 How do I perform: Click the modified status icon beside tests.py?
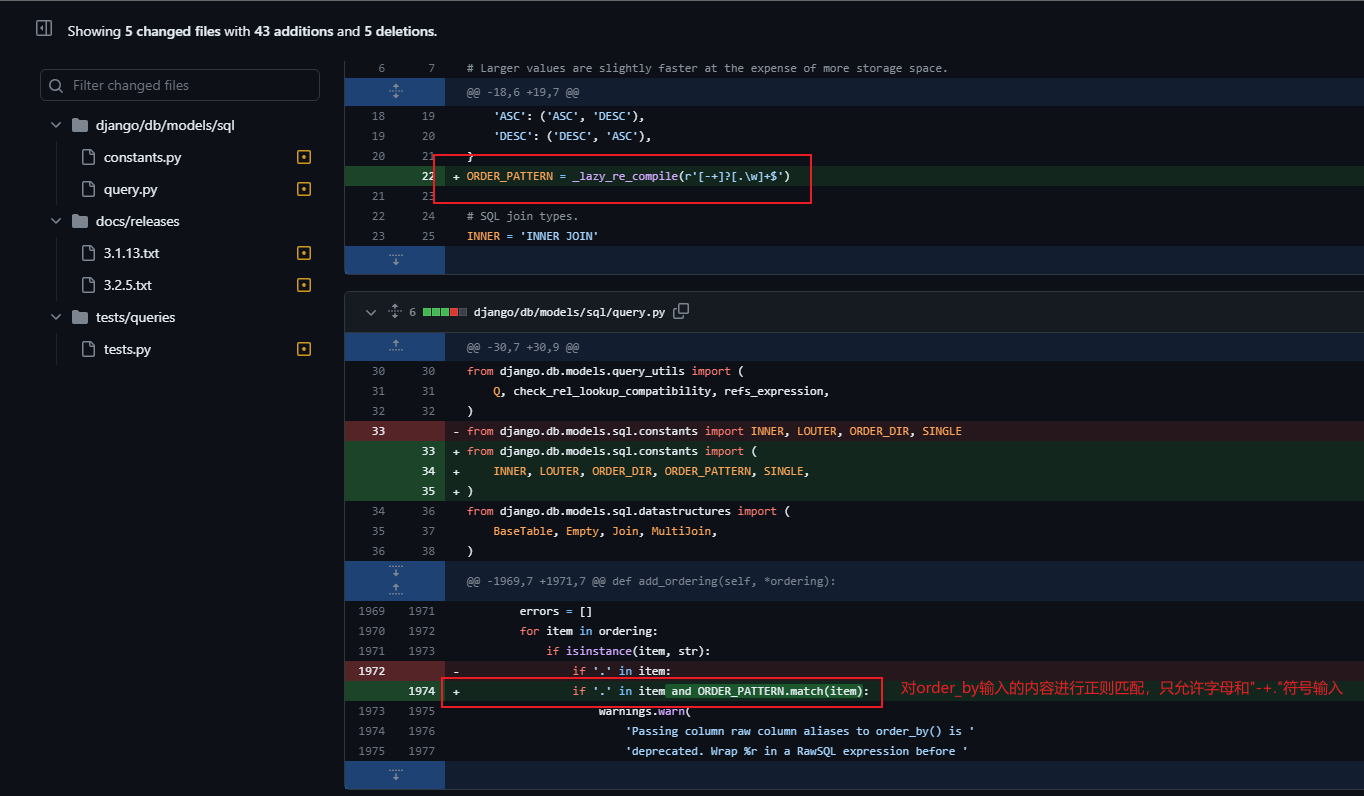(303, 348)
